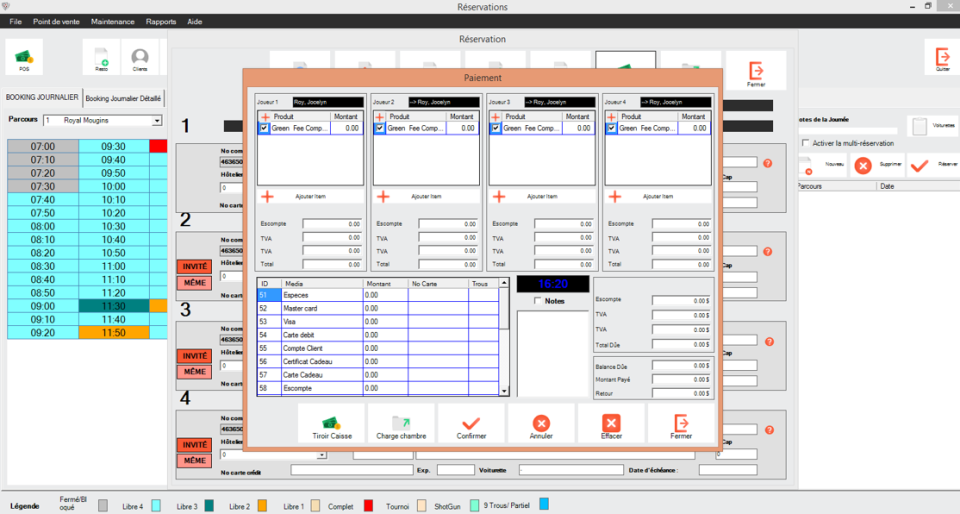Click the Quitter exit icon
960x514 pixels.
pos(941,58)
